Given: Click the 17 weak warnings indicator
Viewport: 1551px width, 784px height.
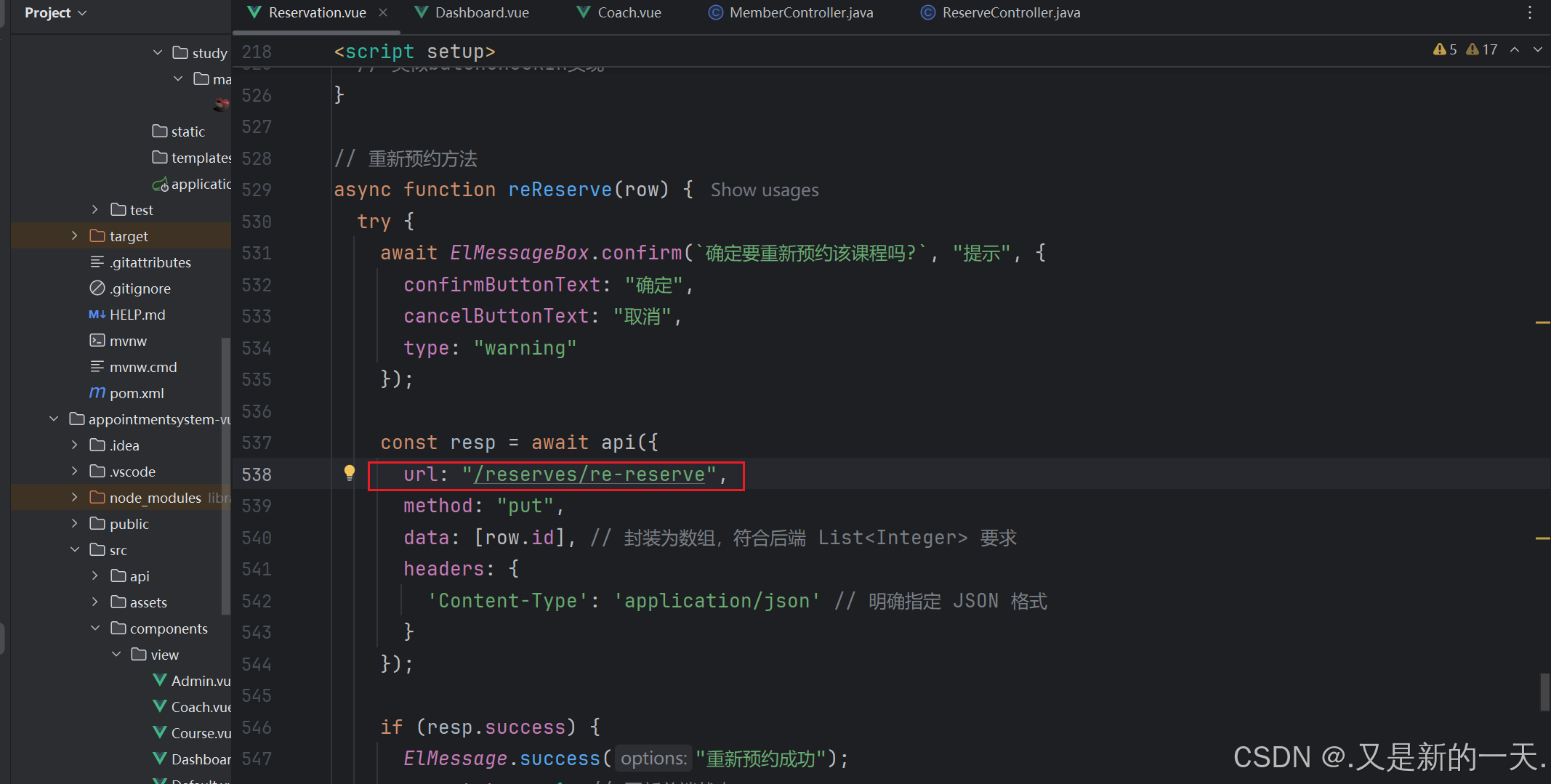Looking at the screenshot, I should [1481, 49].
